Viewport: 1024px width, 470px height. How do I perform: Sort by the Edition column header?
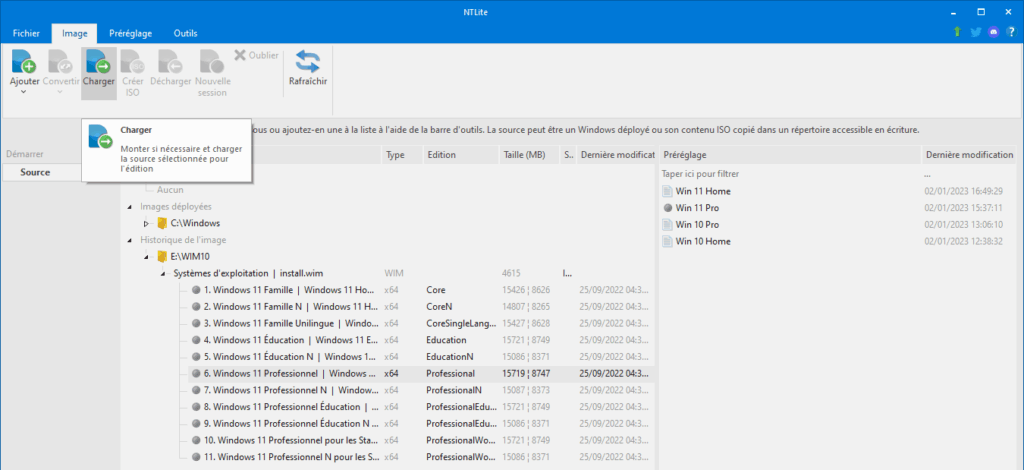pyautogui.click(x=461, y=155)
